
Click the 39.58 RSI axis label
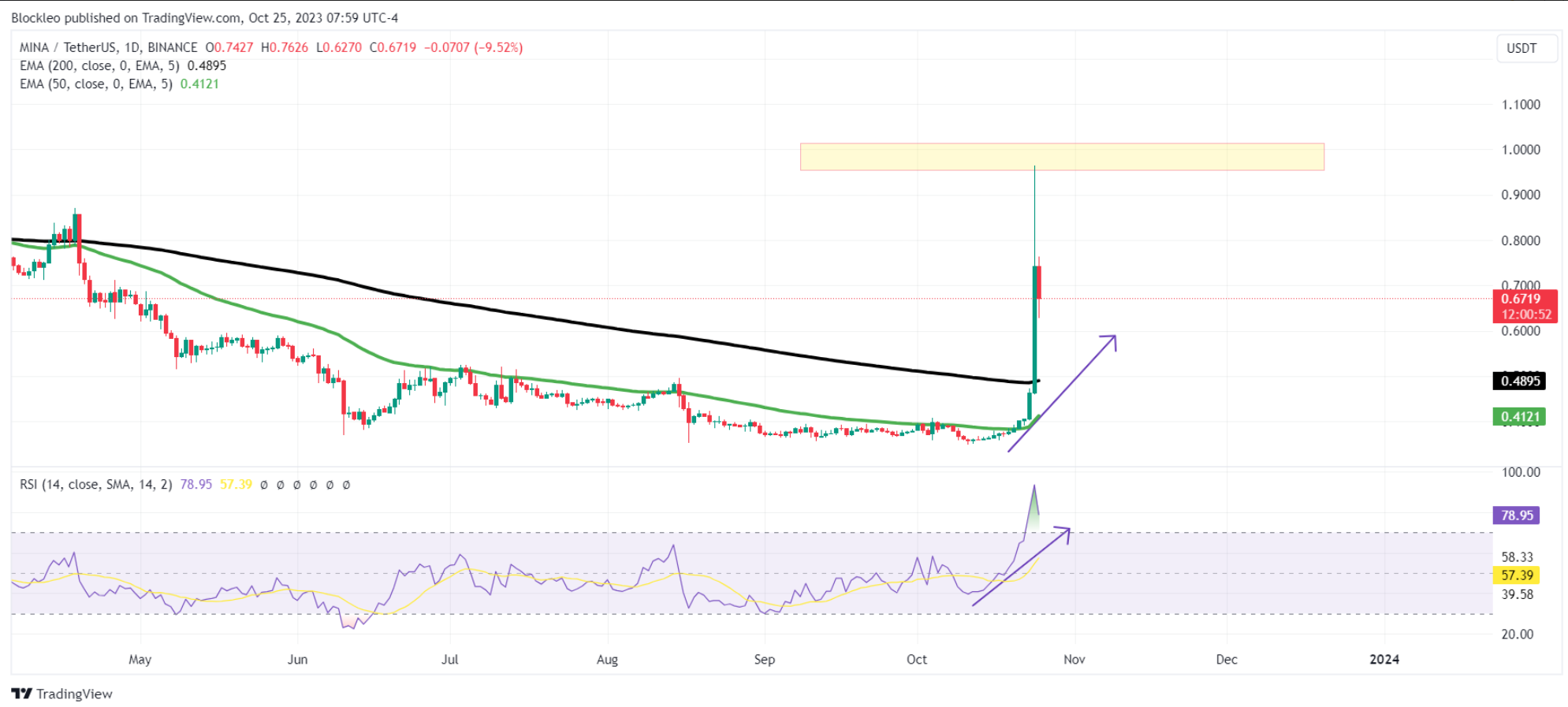1518,594
